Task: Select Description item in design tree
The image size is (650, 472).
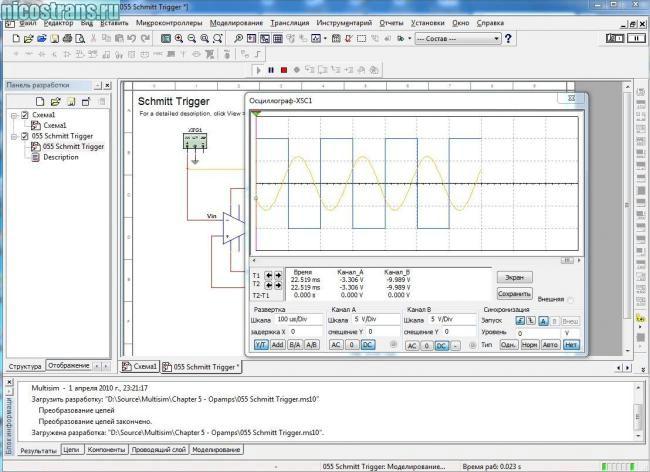Action: click(x=61, y=157)
